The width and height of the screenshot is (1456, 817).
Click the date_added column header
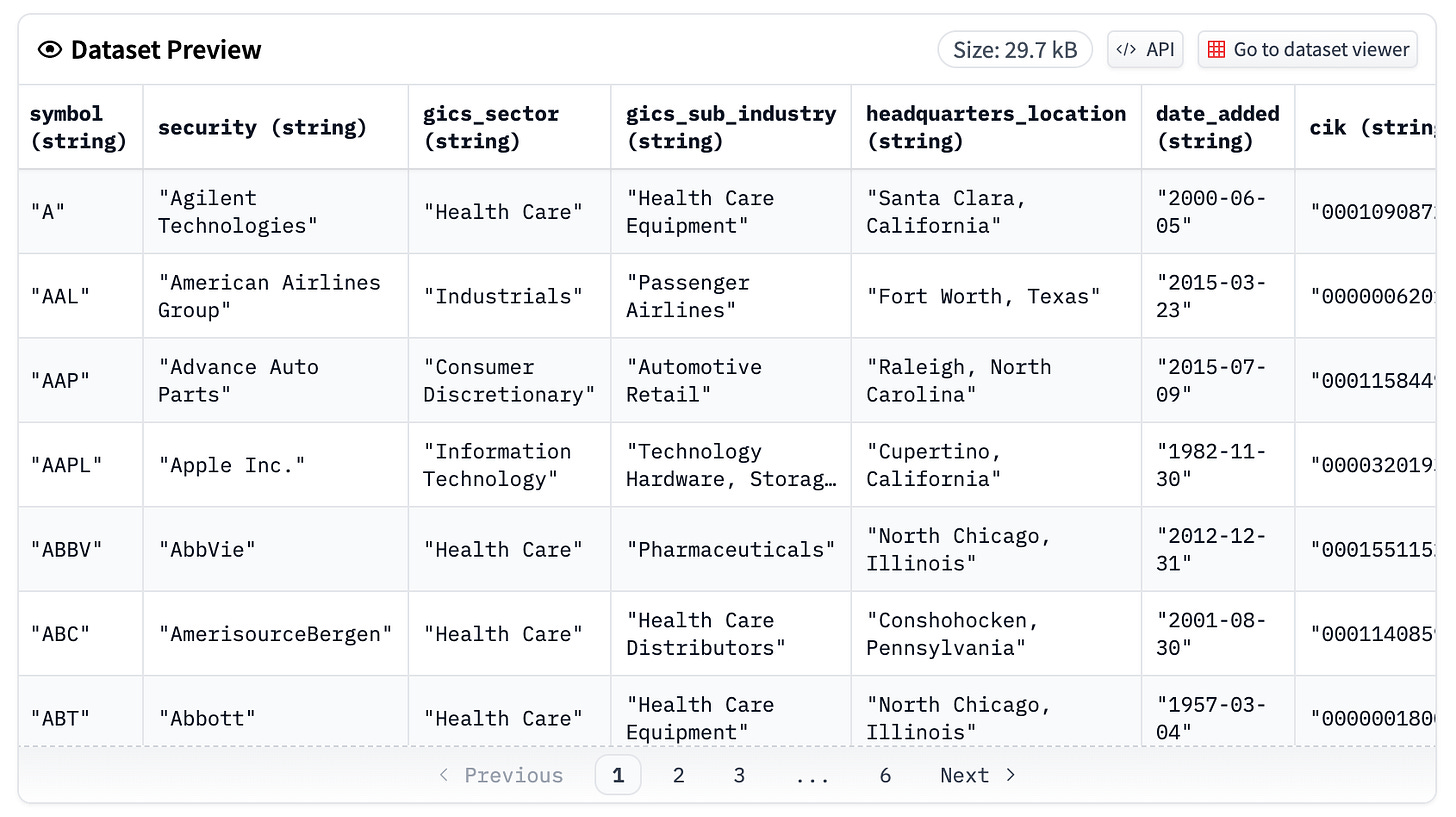[x=1218, y=127]
